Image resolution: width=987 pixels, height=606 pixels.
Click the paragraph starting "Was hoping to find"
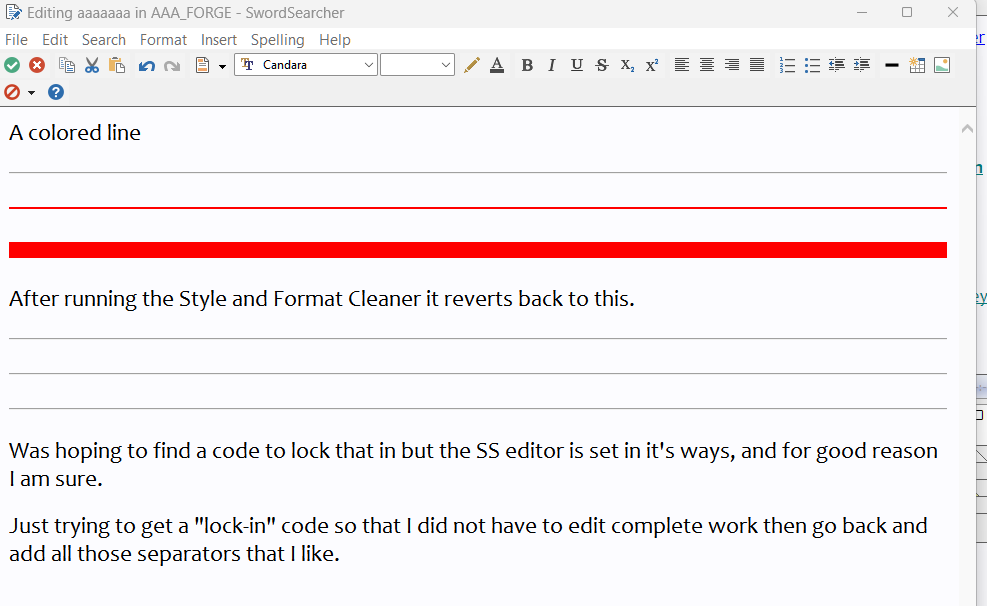pyautogui.click(x=473, y=464)
